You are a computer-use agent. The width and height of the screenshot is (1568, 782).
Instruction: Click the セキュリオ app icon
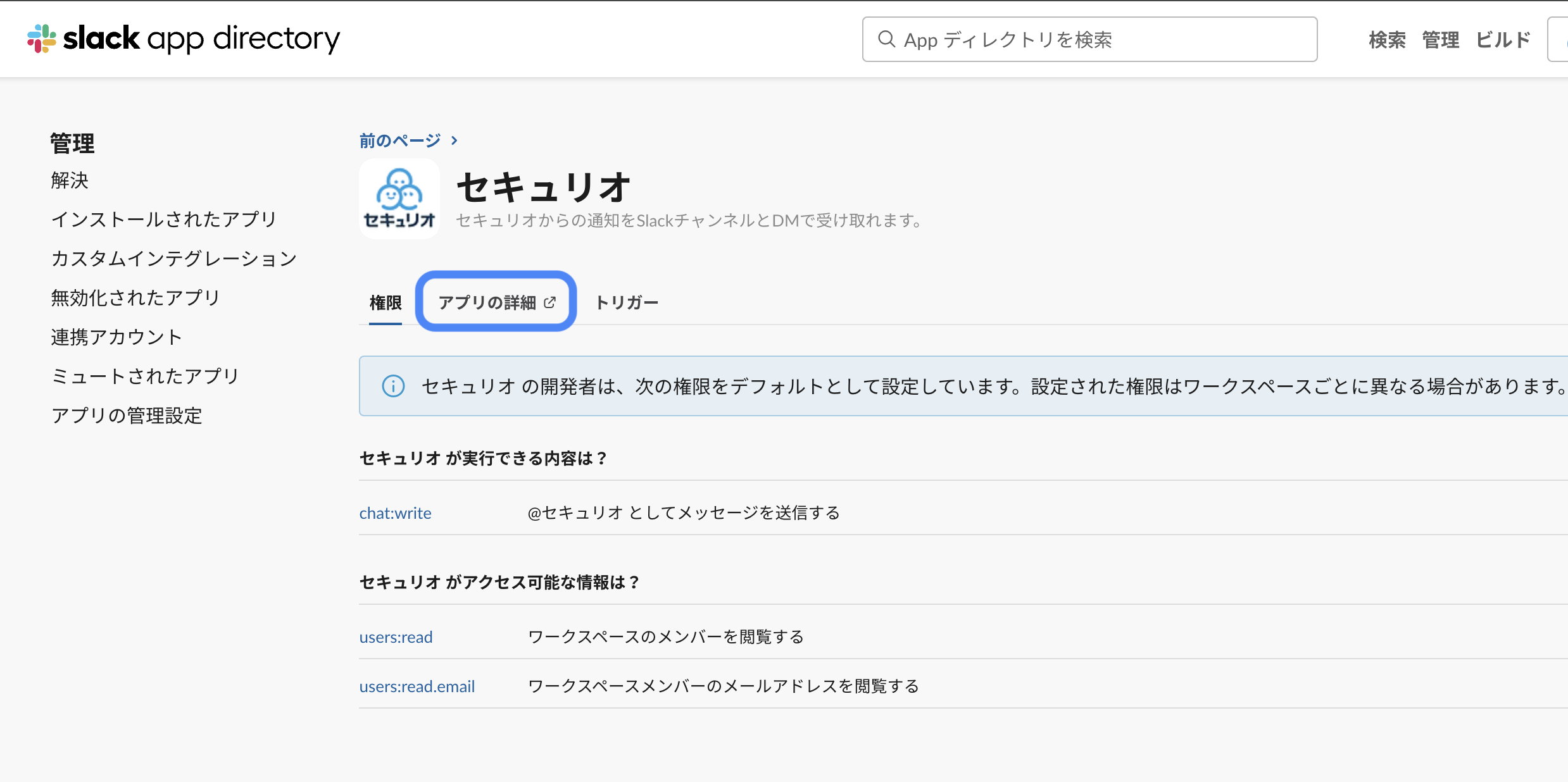point(399,198)
